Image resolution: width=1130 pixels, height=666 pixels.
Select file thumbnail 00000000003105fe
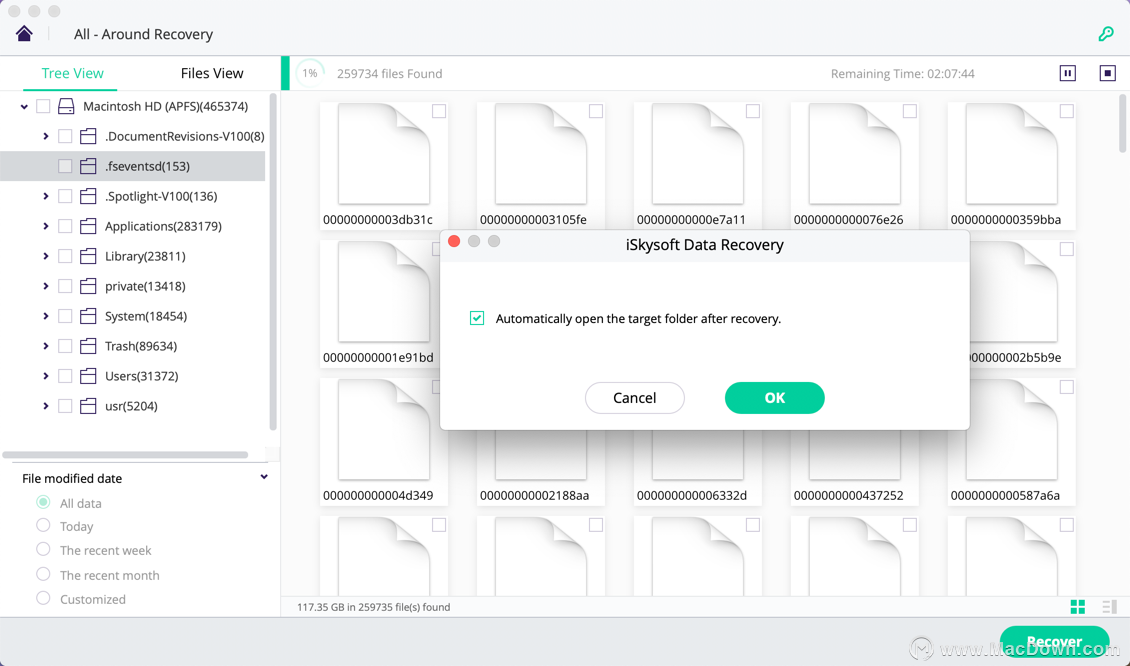point(540,166)
